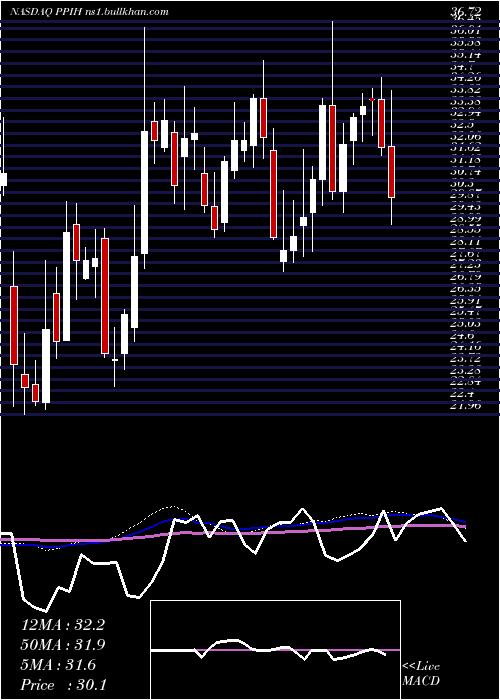Click inside the MACD inset chart box
Viewport: 500px width, 700px height.
(275, 650)
